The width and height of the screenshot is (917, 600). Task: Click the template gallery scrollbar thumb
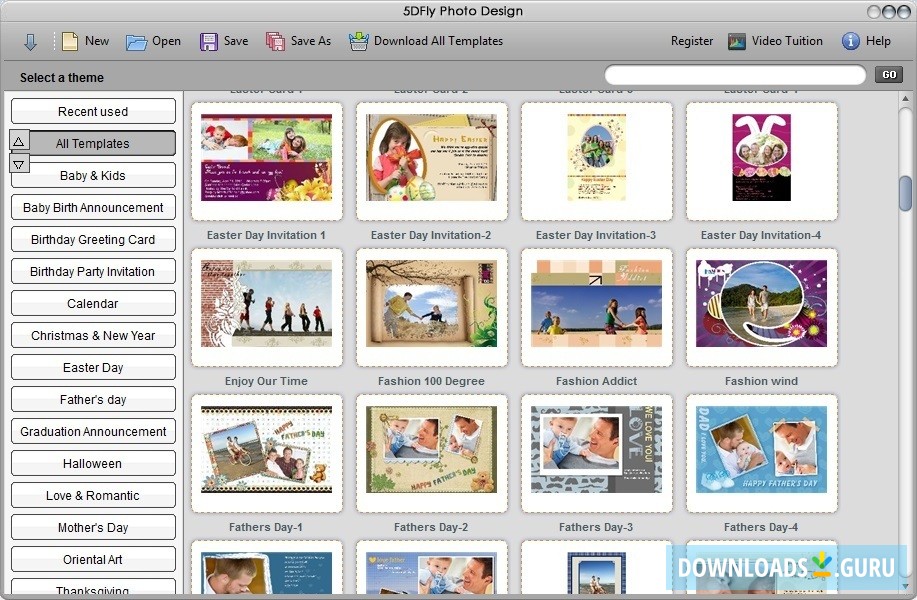tap(905, 193)
